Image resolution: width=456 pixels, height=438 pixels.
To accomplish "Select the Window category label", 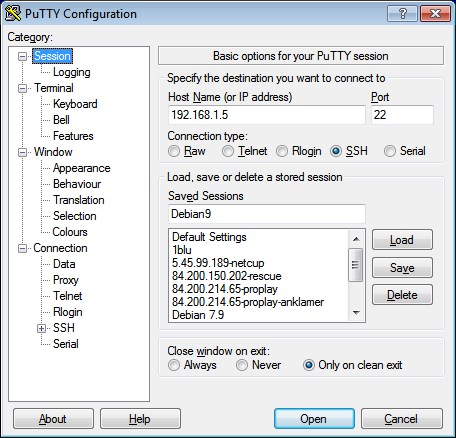I will point(53,152).
